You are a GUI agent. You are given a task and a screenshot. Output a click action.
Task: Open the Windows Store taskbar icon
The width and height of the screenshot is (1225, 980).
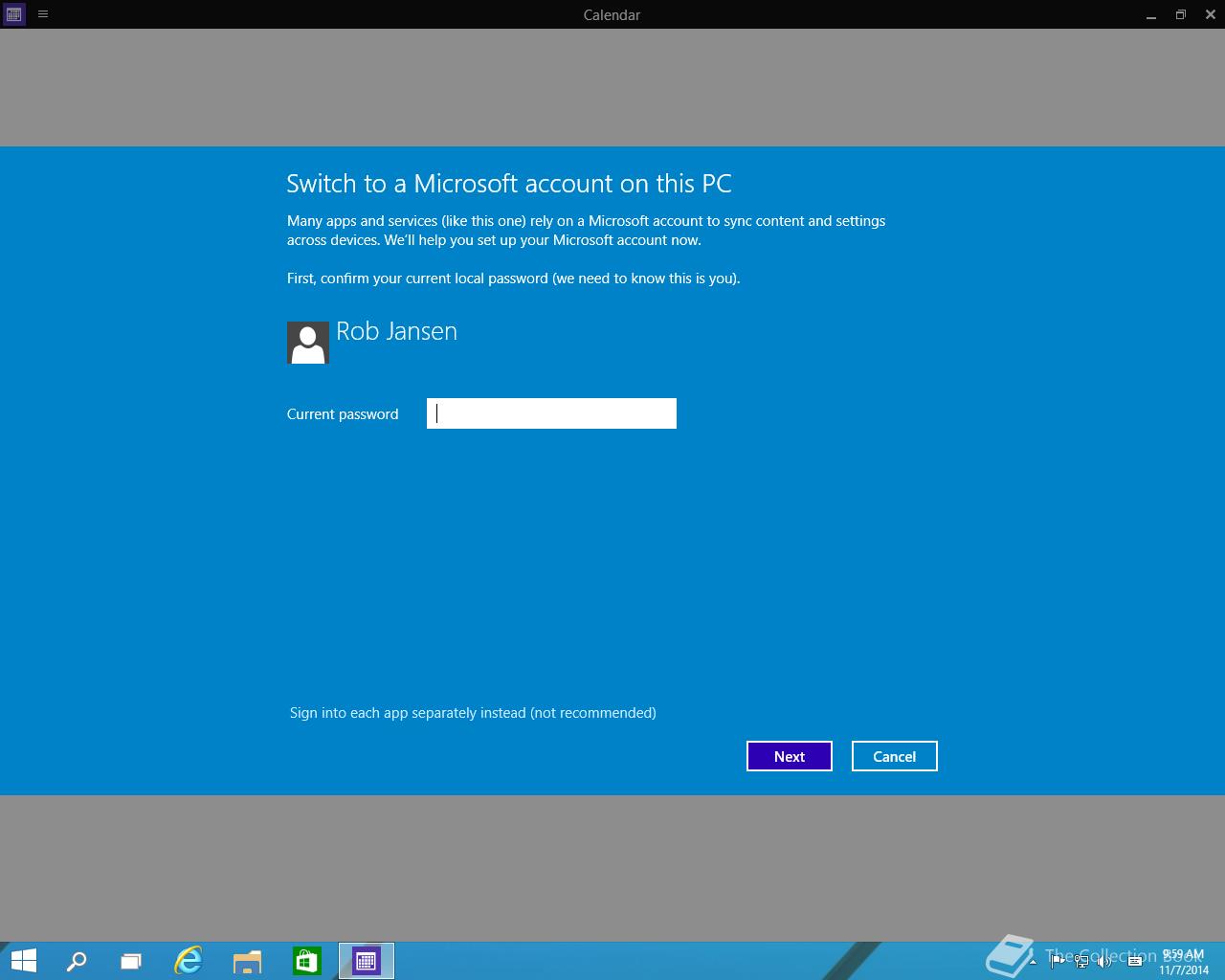pyautogui.click(x=307, y=961)
